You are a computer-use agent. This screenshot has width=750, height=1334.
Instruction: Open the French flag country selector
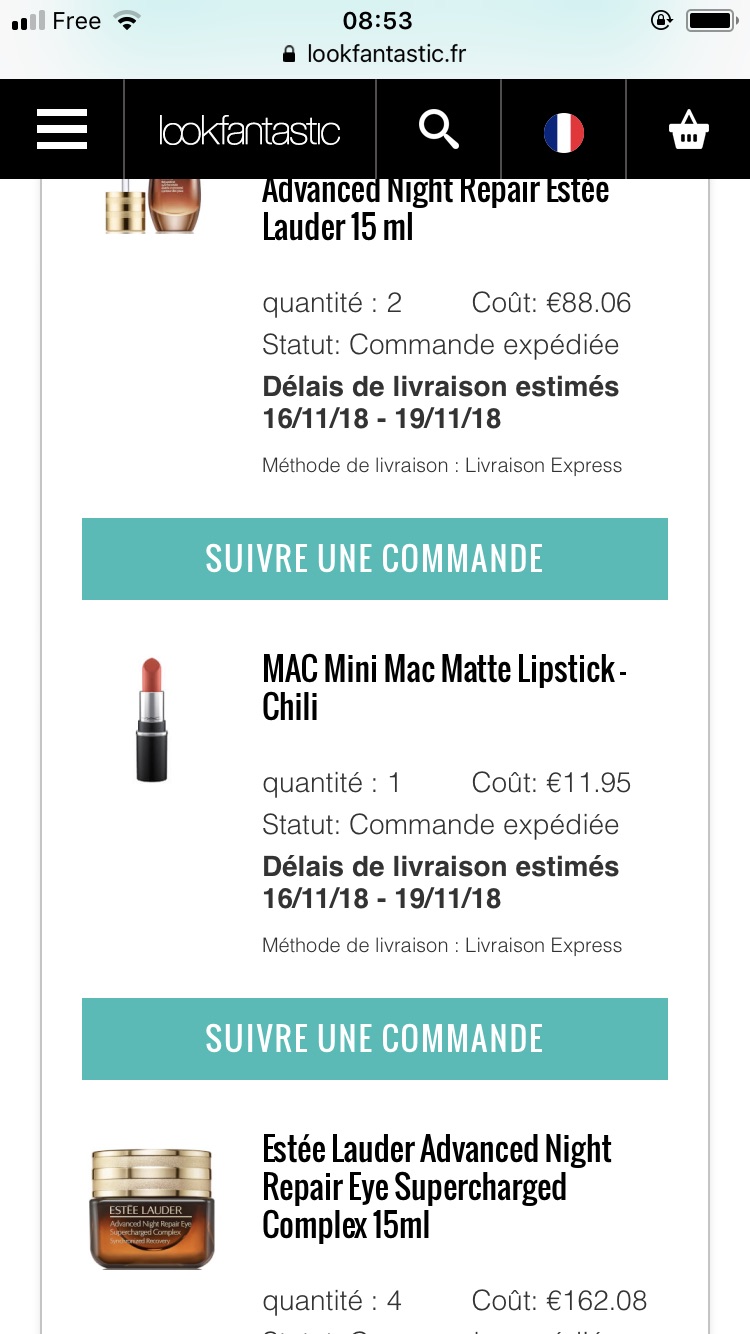click(x=564, y=132)
